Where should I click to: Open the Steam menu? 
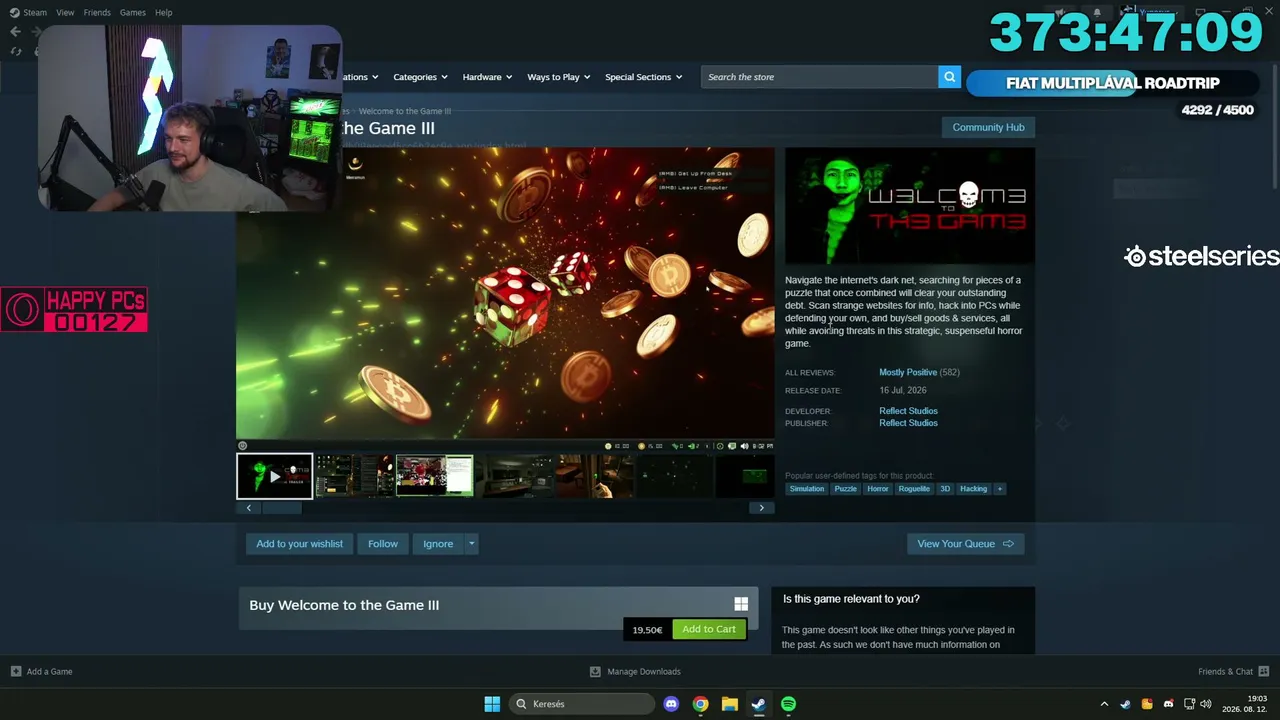pyautogui.click(x=35, y=13)
